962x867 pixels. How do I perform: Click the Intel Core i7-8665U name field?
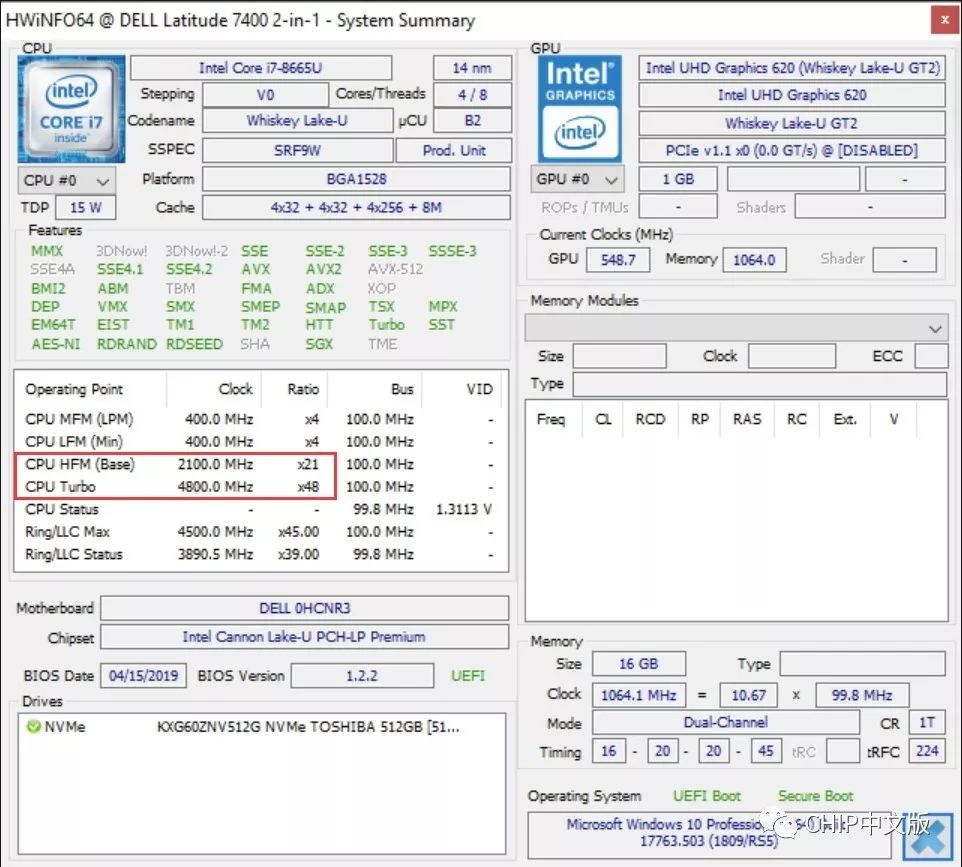[261, 67]
